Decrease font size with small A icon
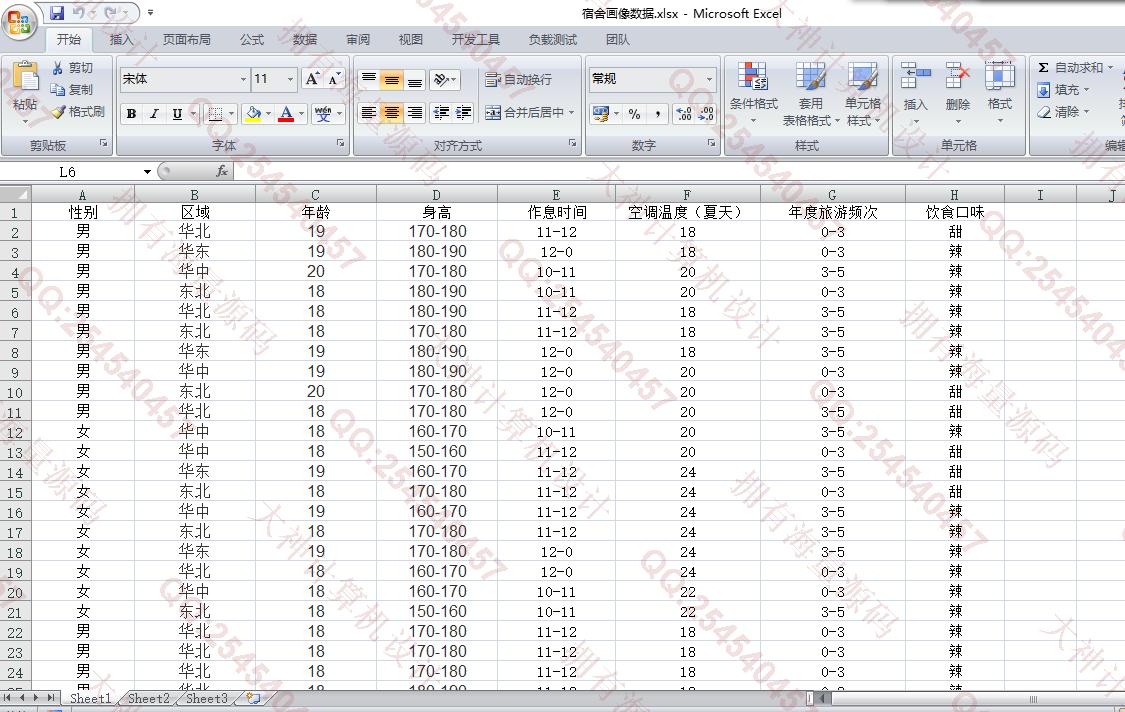 333,79
